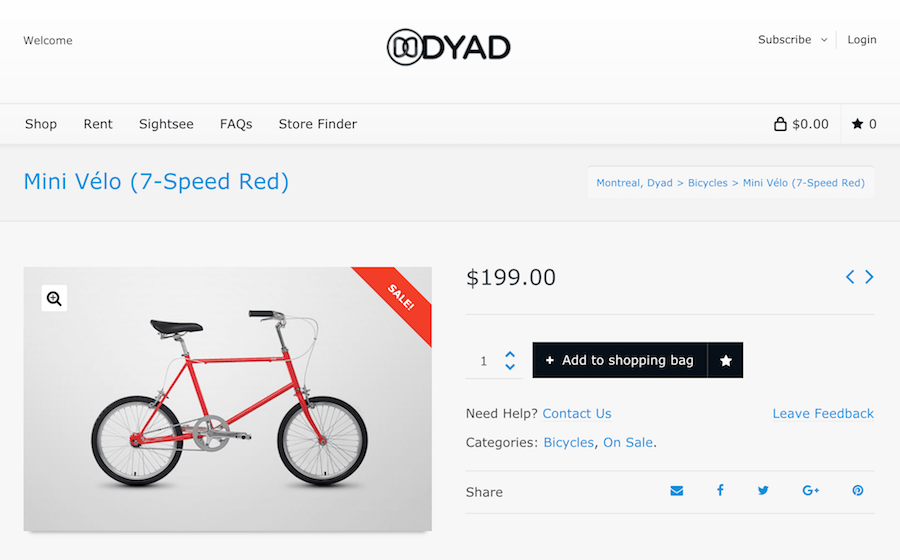
Task: Share product on Twitter
Action: [x=763, y=491]
